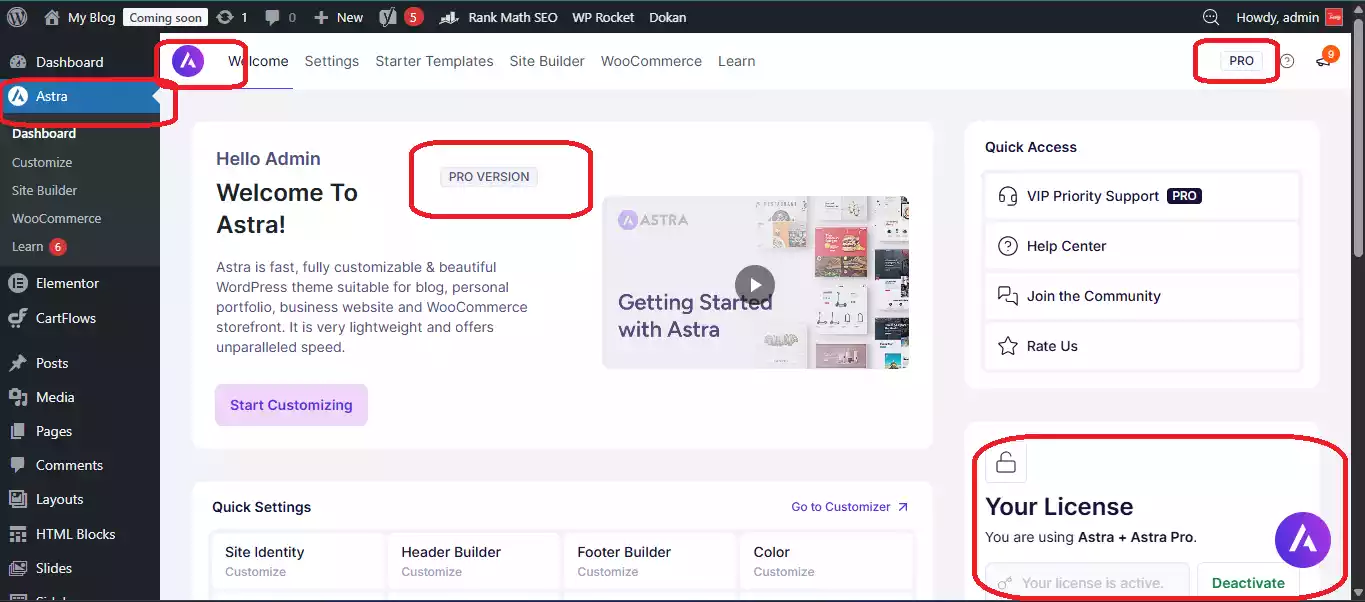Open Posts in sidebar
1365x602 pixels.
click(x=80, y=363)
